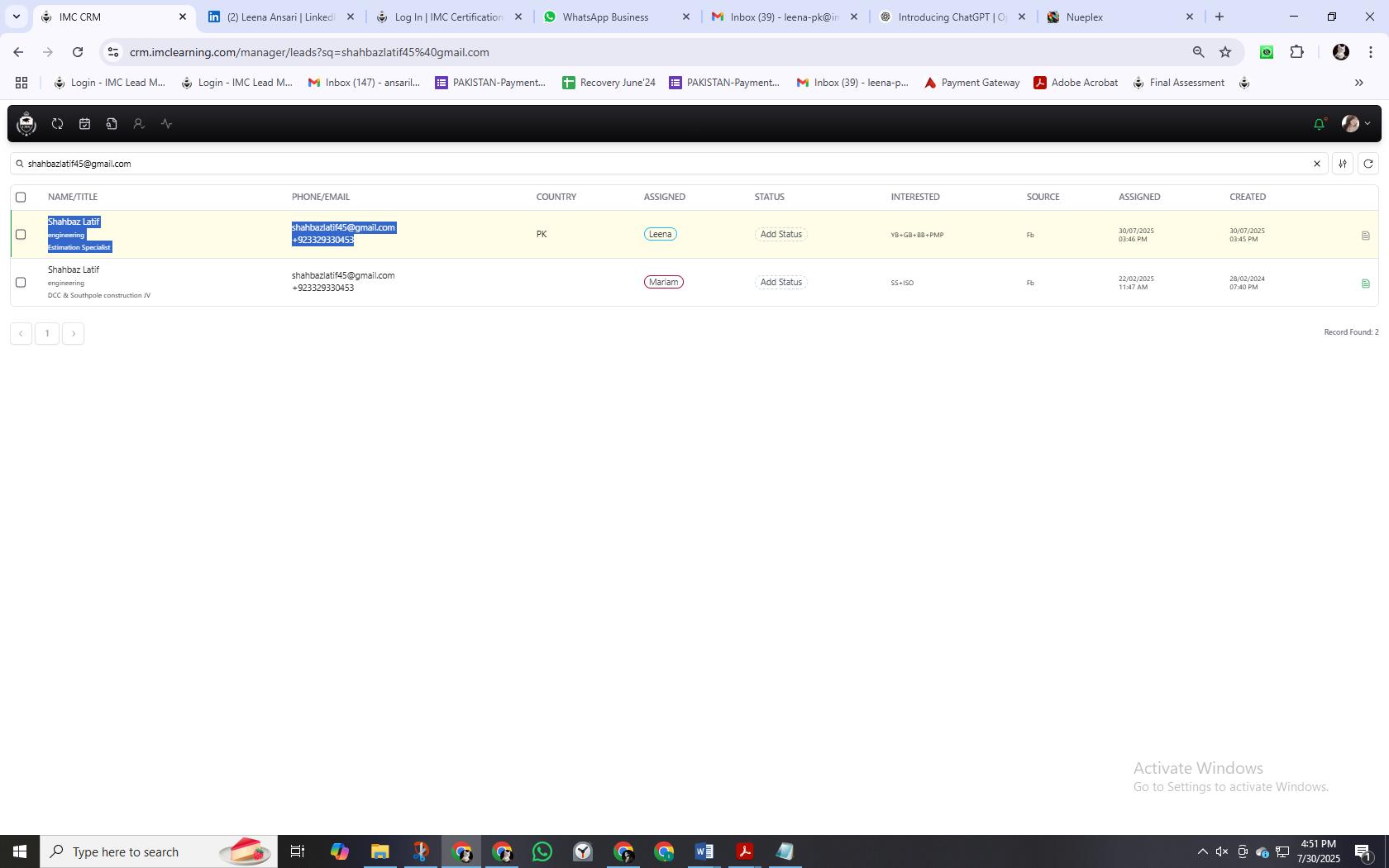Switch to the Inbox (39) Gmail tab
The image size is (1389, 868).
(785, 17)
